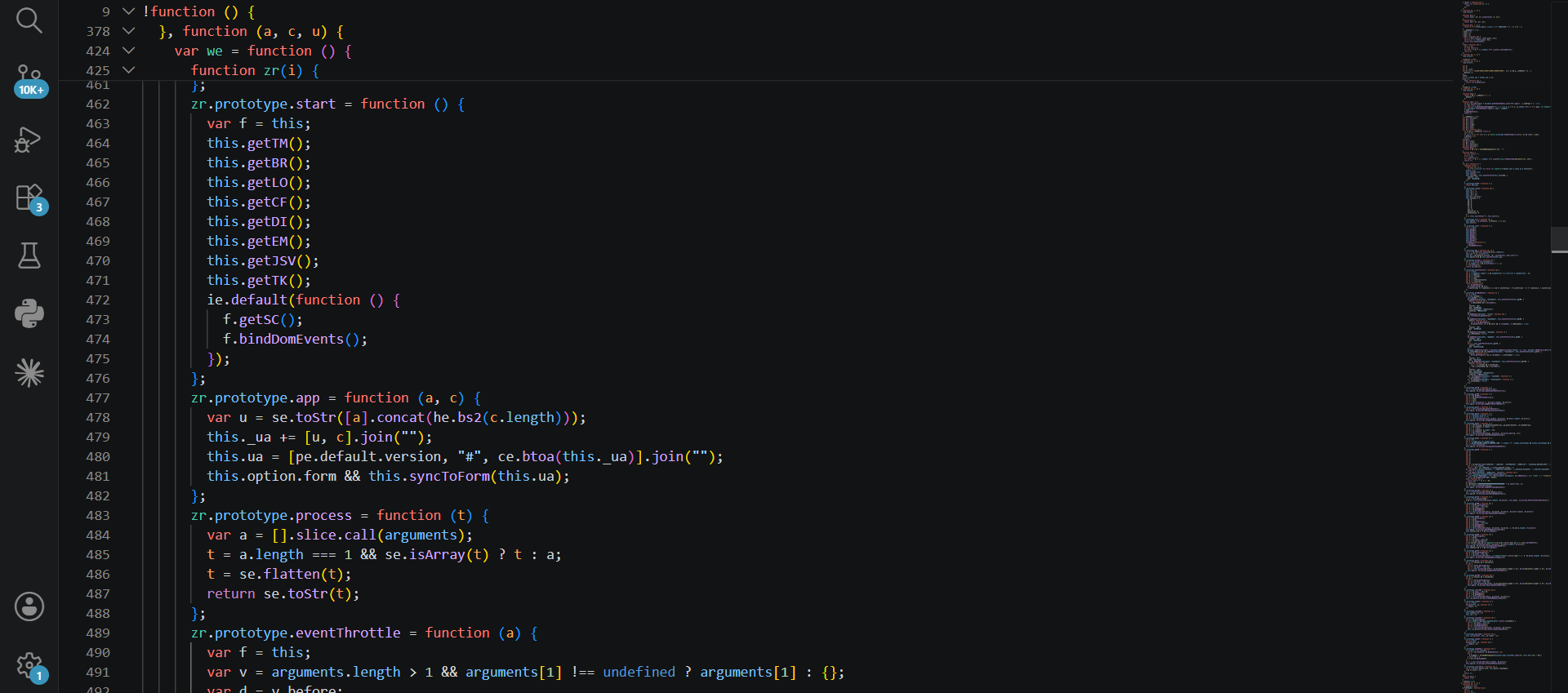Click the minimap slider viewport indicator
This screenshot has height=693, width=1568.
(1559, 240)
